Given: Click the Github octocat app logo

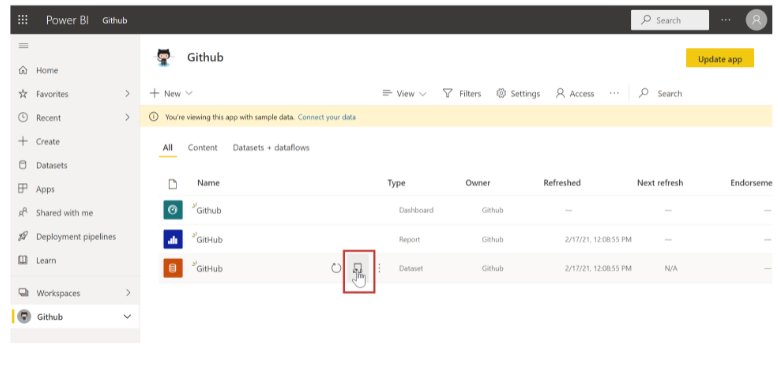Looking at the screenshot, I should [163, 58].
